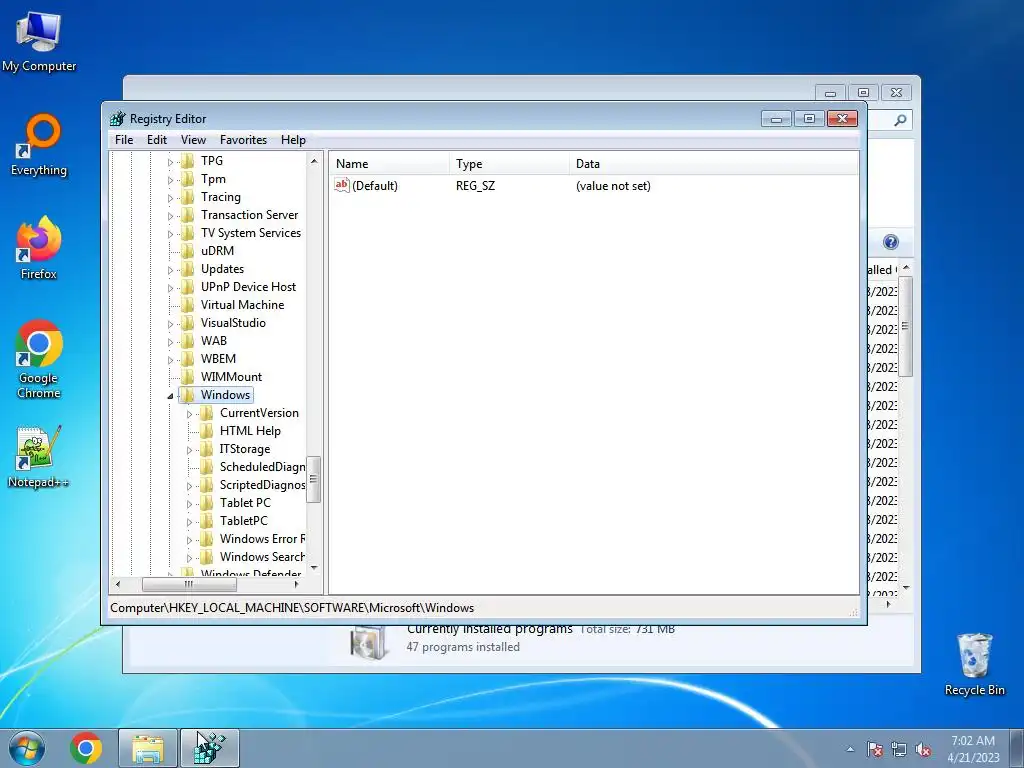This screenshot has height=768, width=1024.
Task: Launch Notepad++ desktop shortcut
Action: (39, 457)
